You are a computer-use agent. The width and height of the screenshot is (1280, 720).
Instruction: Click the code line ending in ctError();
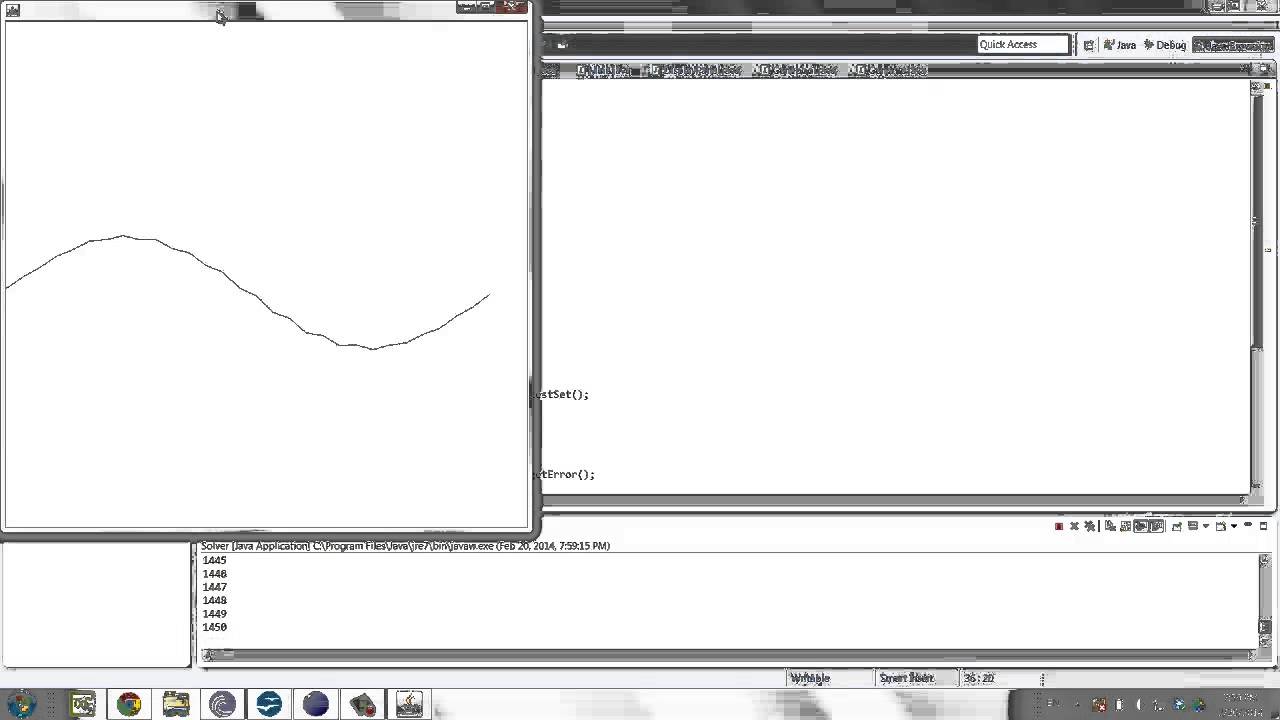565,474
